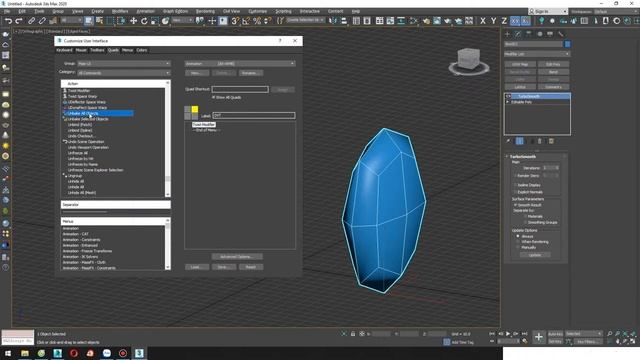
Task: Click the New... quad set button
Action: [x=197, y=73]
